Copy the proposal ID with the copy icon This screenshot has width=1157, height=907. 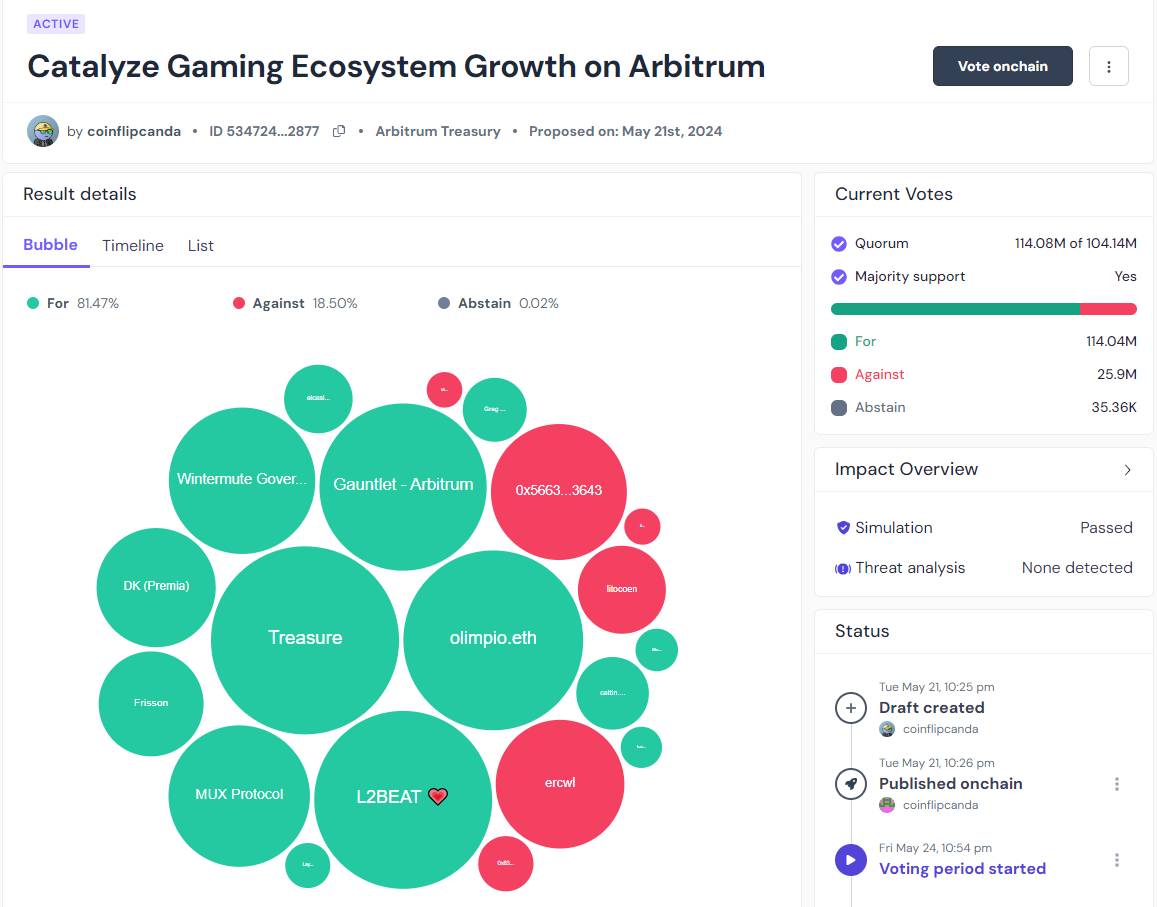(x=339, y=131)
